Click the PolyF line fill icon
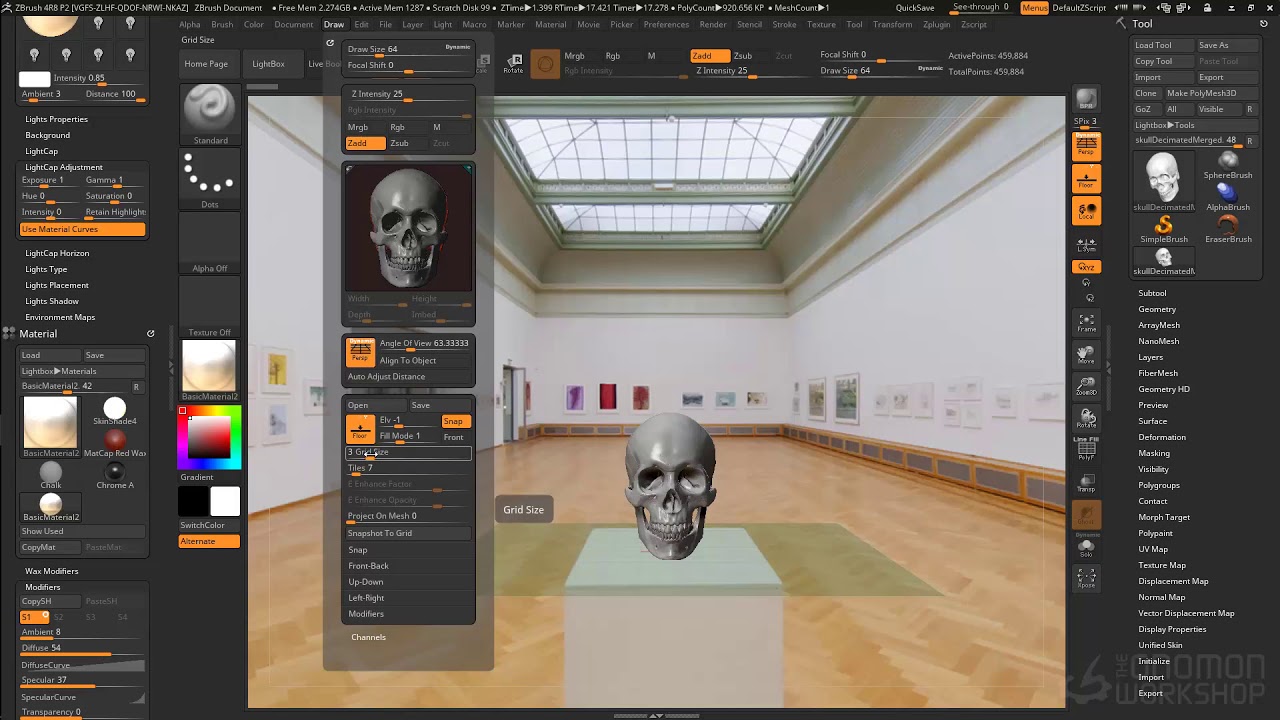This screenshot has height=720, width=1280. pyautogui.click(x=1086, y=450)
